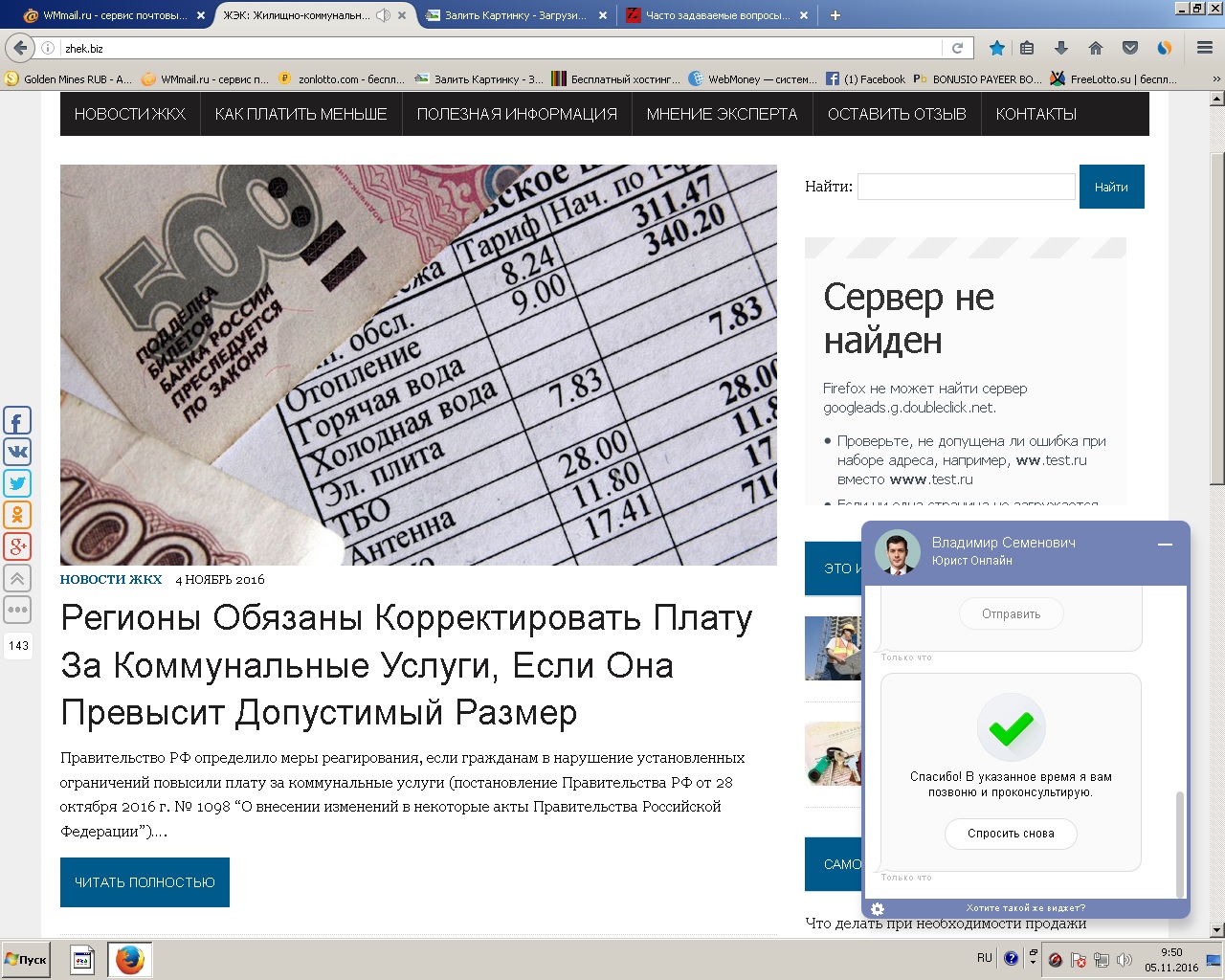Open the article headline about коммунальные услуги

tap(407, 665)
